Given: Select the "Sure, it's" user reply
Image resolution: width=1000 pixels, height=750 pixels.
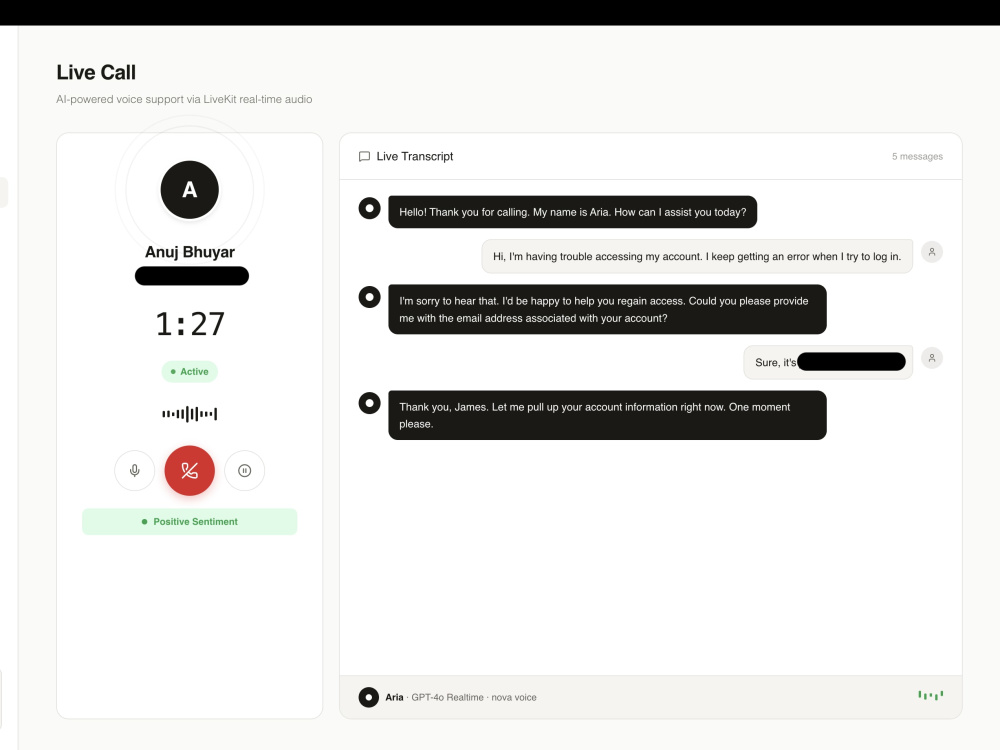Looking at the screenshot, I should 828,362.
